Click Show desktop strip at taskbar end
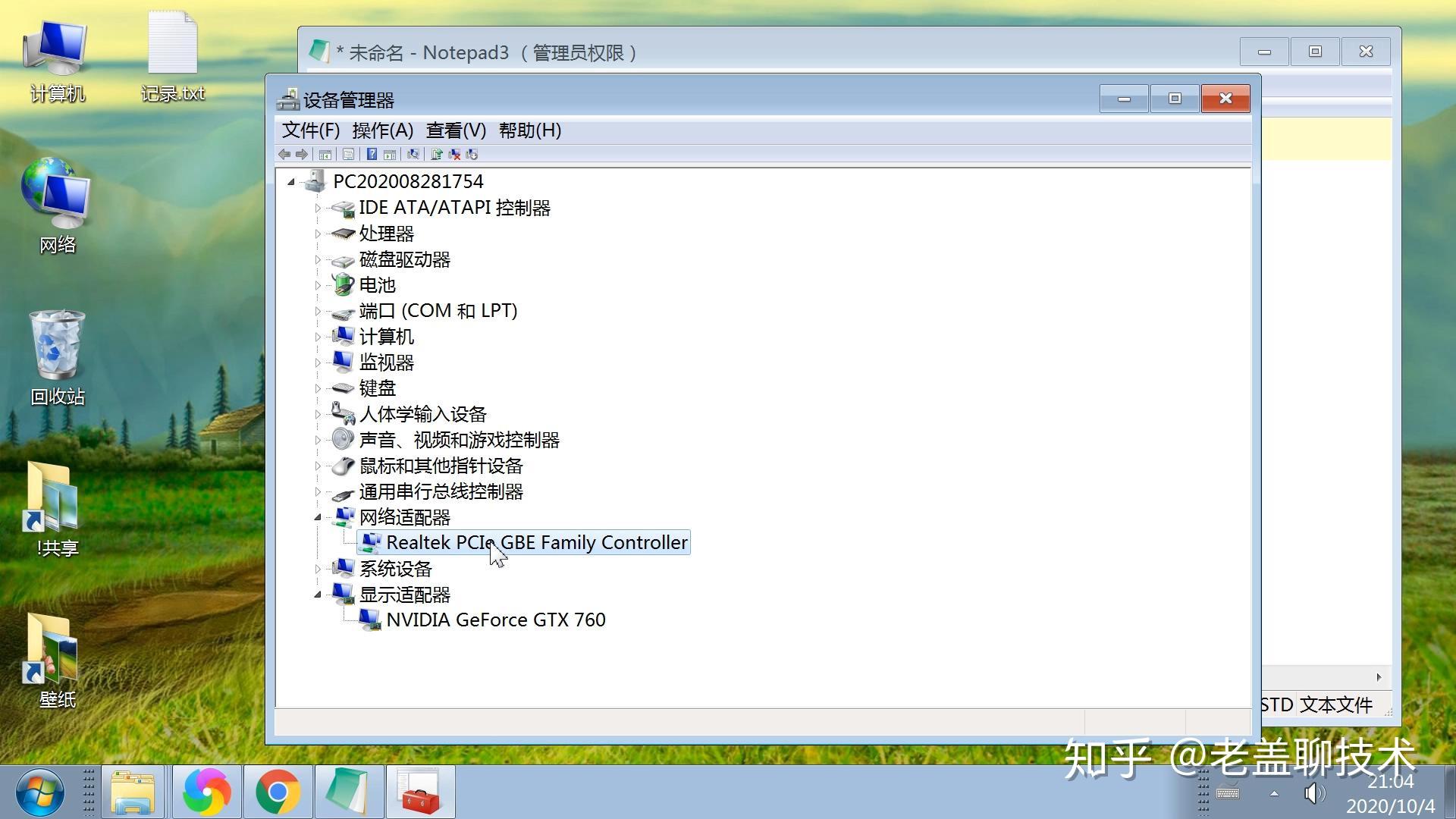This screenshot has width=1456, height=819. [x=1449, y=792]
